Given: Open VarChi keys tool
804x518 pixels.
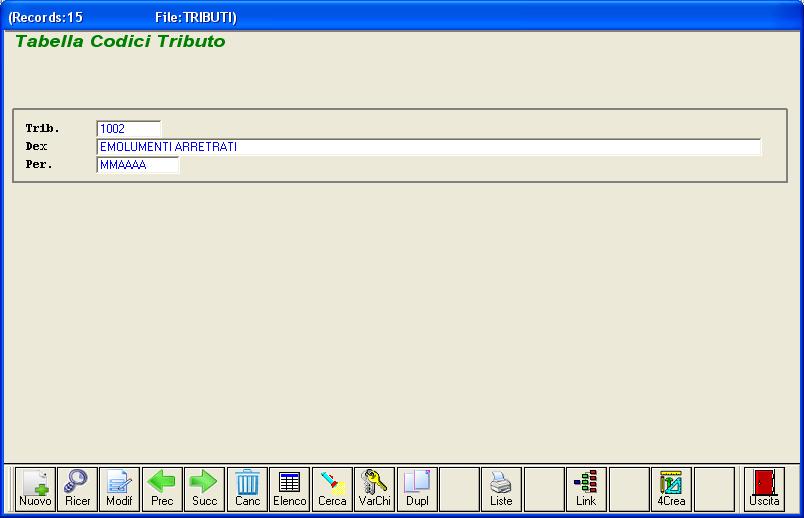Looking at the screenshot, I should point(374,489).
